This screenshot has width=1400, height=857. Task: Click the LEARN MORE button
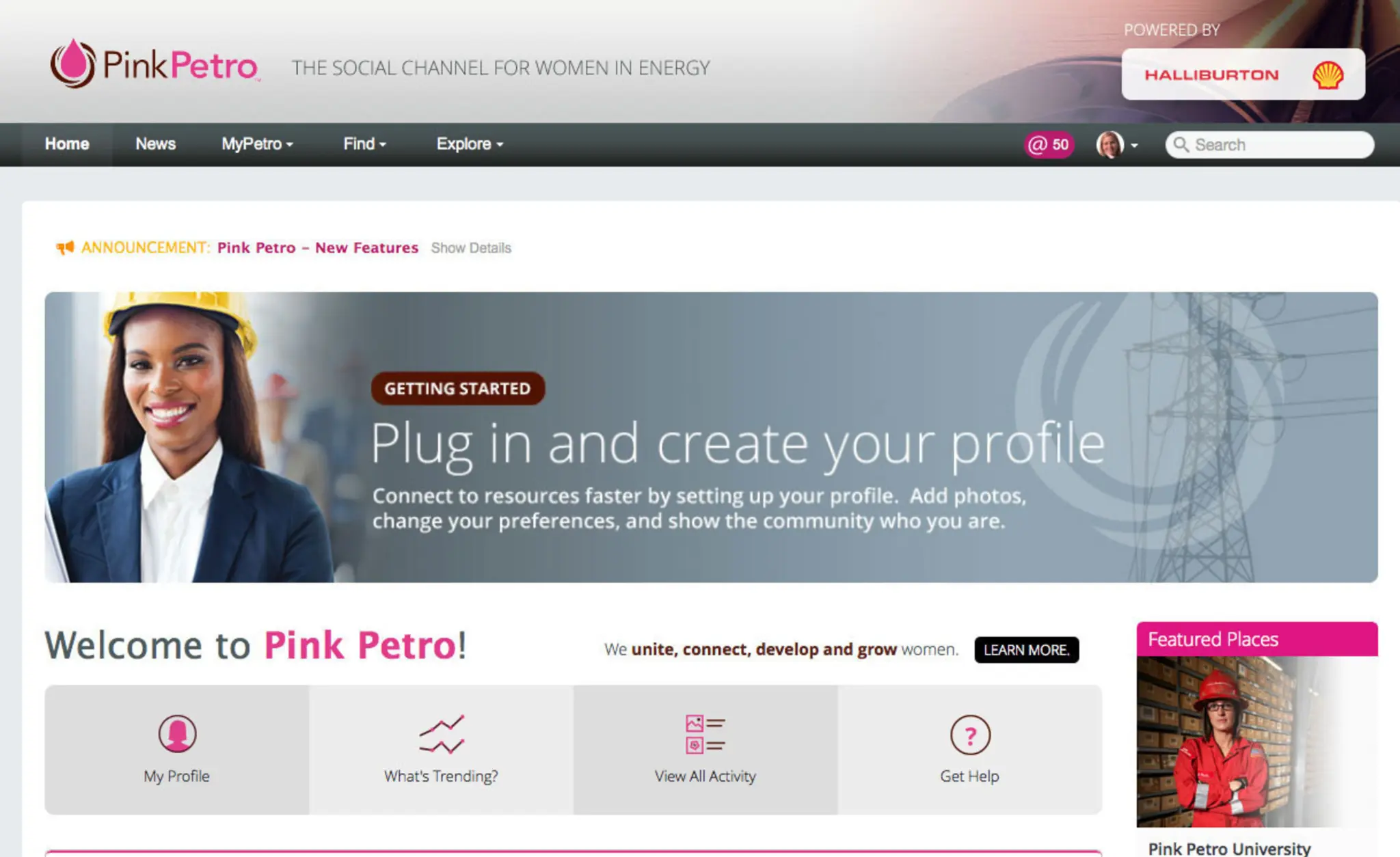pyautogui.click(x=1026, y=650)
